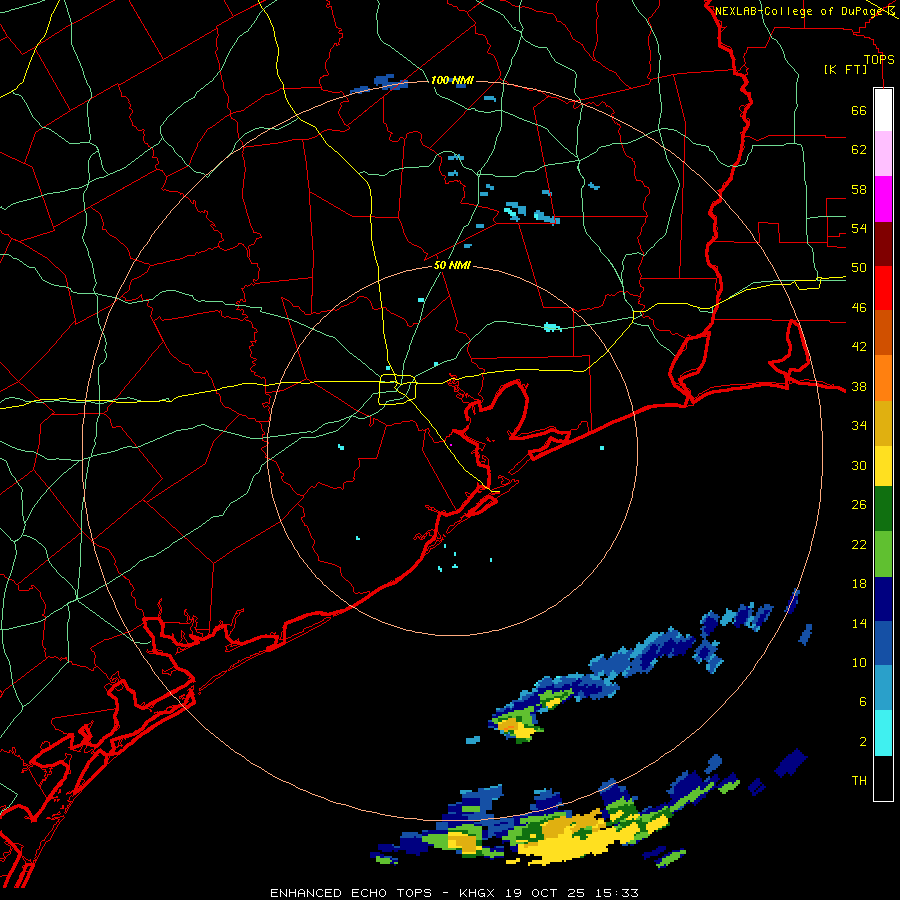Click the '50 NMI' range ring label
Image resolution: width=900 pixels, height=900 pixels.
pyautogui.click(x=452, y=265)
